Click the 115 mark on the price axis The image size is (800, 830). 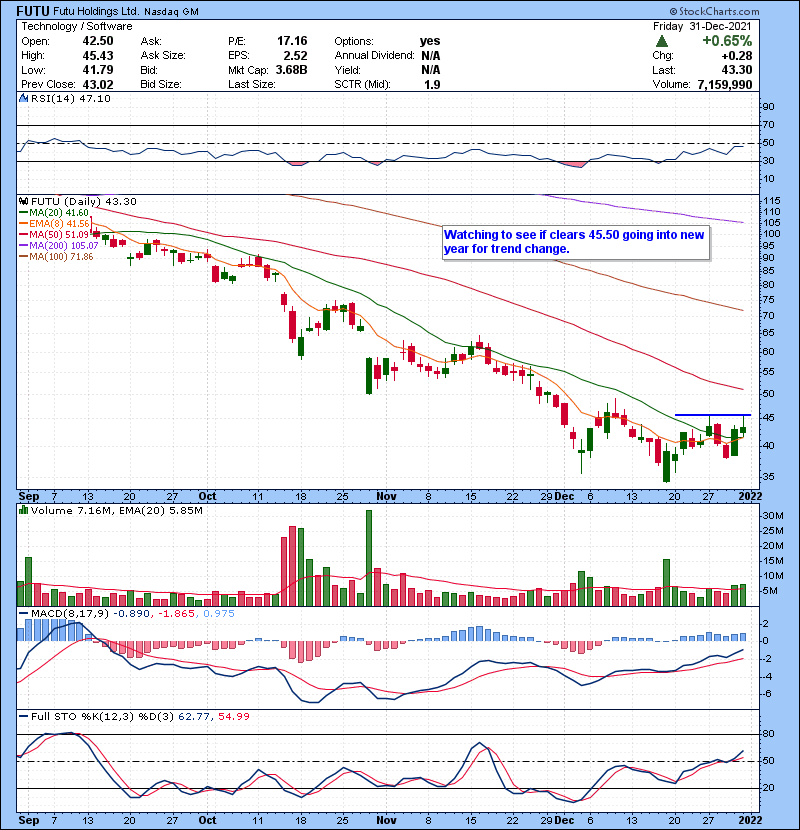(771, 201)
